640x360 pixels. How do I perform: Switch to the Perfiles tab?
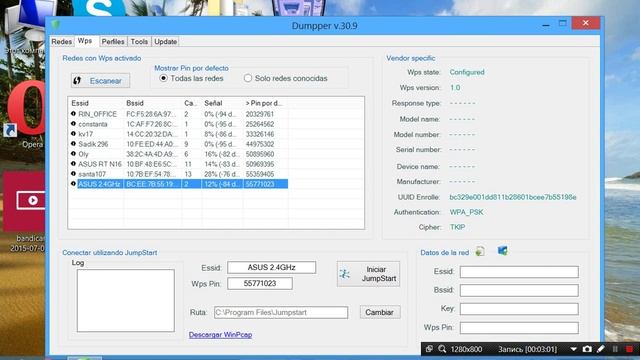point(113,42)
